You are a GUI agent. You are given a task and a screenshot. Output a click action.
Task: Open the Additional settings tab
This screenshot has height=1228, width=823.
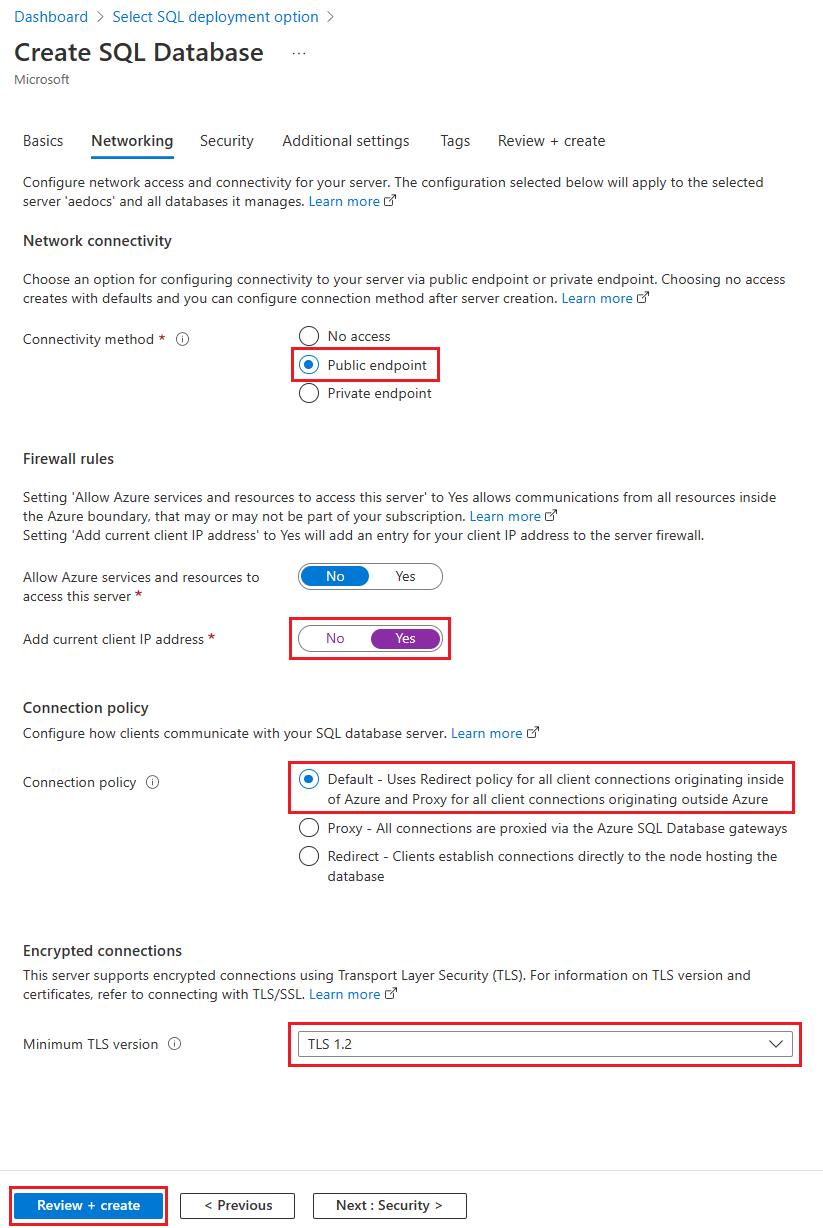[x=346, y=141]
